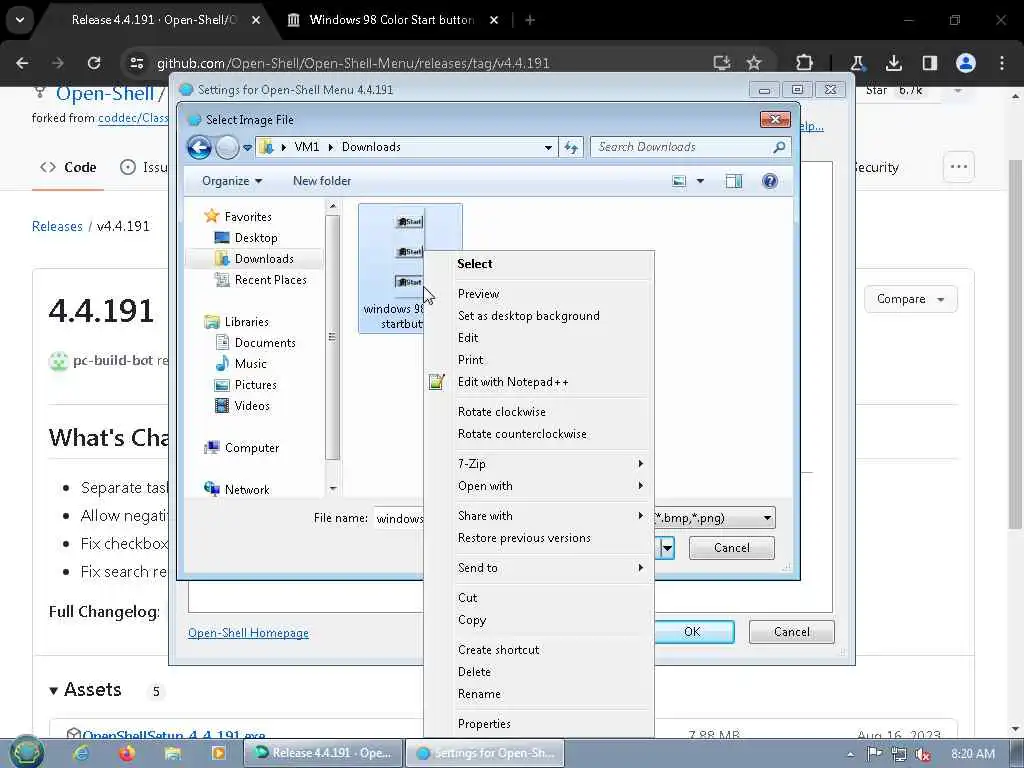1024x768 pixels.
Task: Click the Release 4.4.191 Chrome taskbar button
Action: (324, 753)
